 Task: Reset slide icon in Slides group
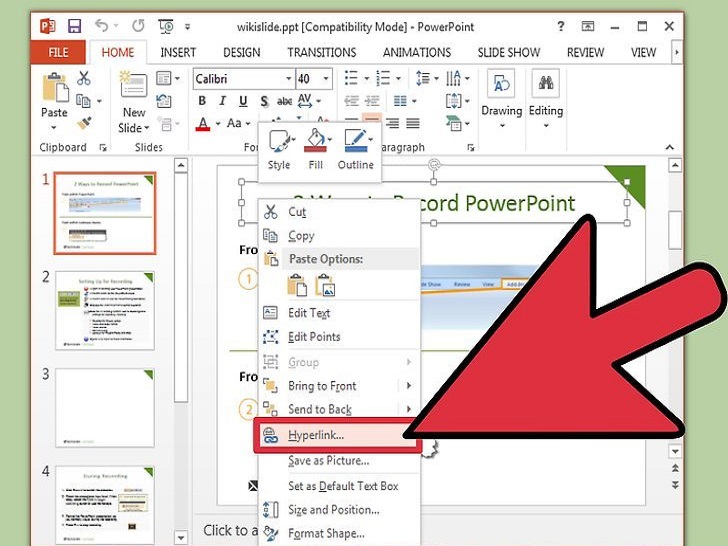[163, 100]
